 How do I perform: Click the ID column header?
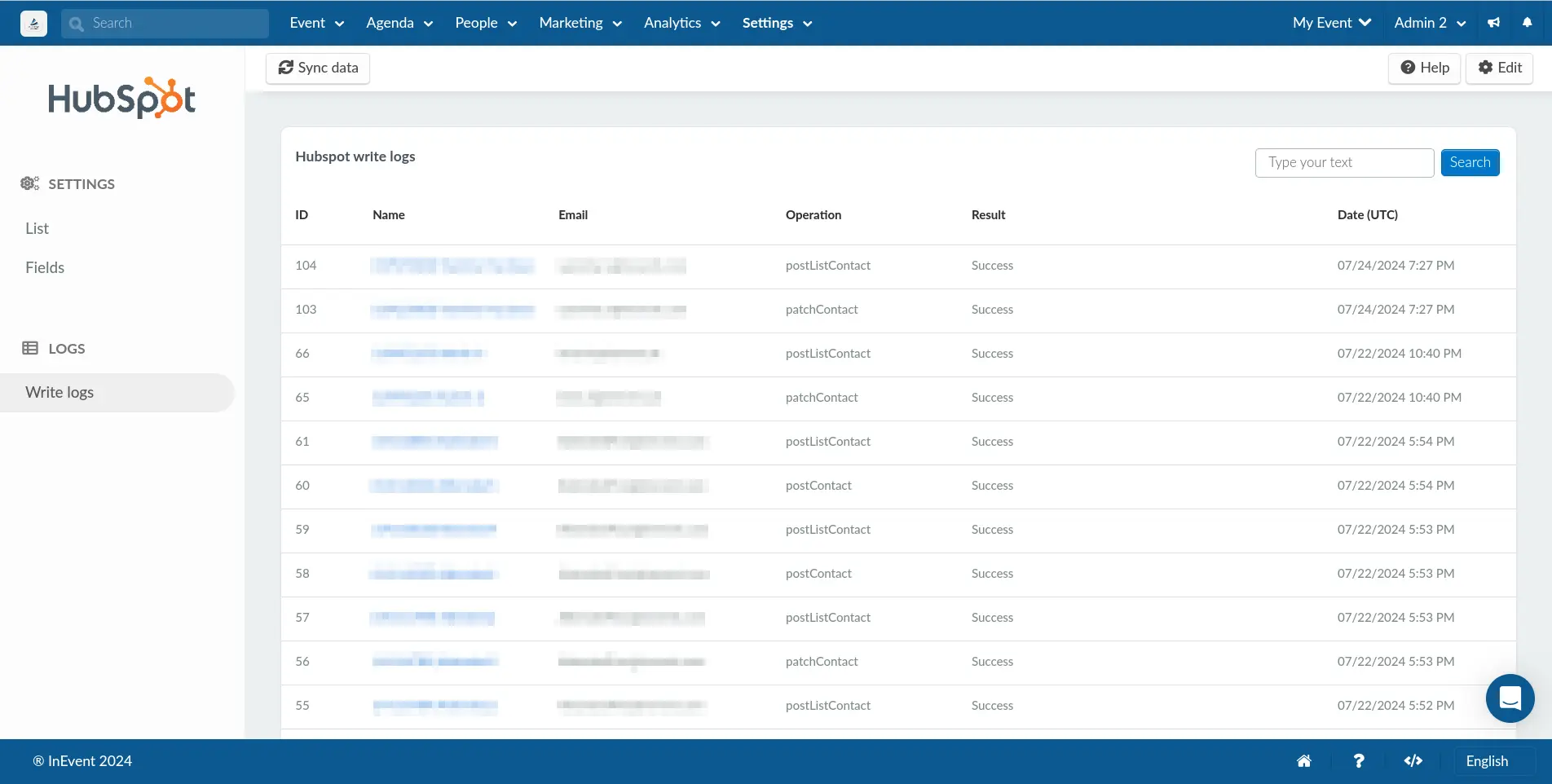coord(302,215)
